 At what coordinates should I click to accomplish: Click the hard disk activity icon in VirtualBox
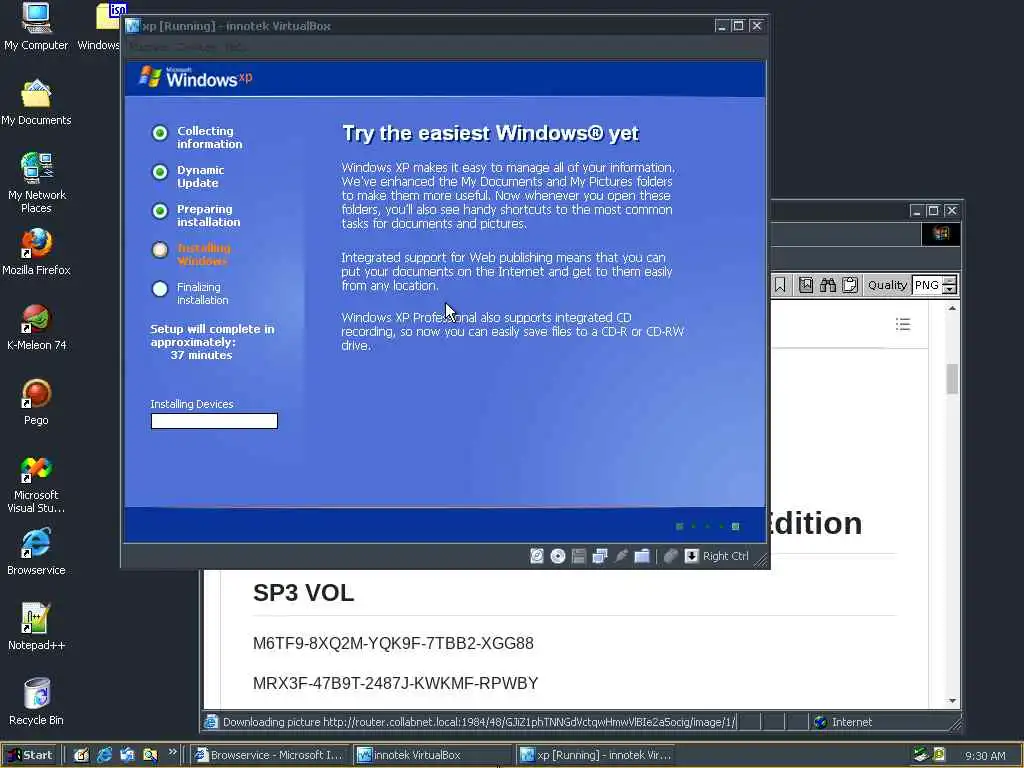pos(537,556)
